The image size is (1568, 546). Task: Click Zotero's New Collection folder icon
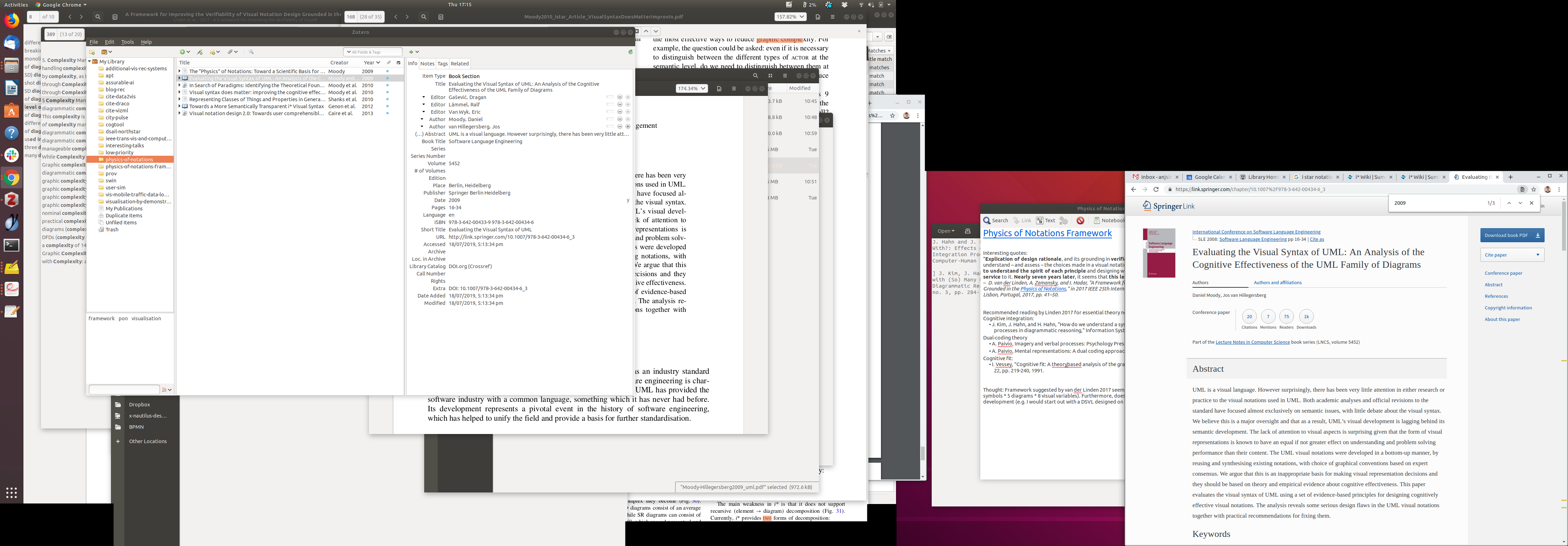pyautogui.click(x=92, y=52)
